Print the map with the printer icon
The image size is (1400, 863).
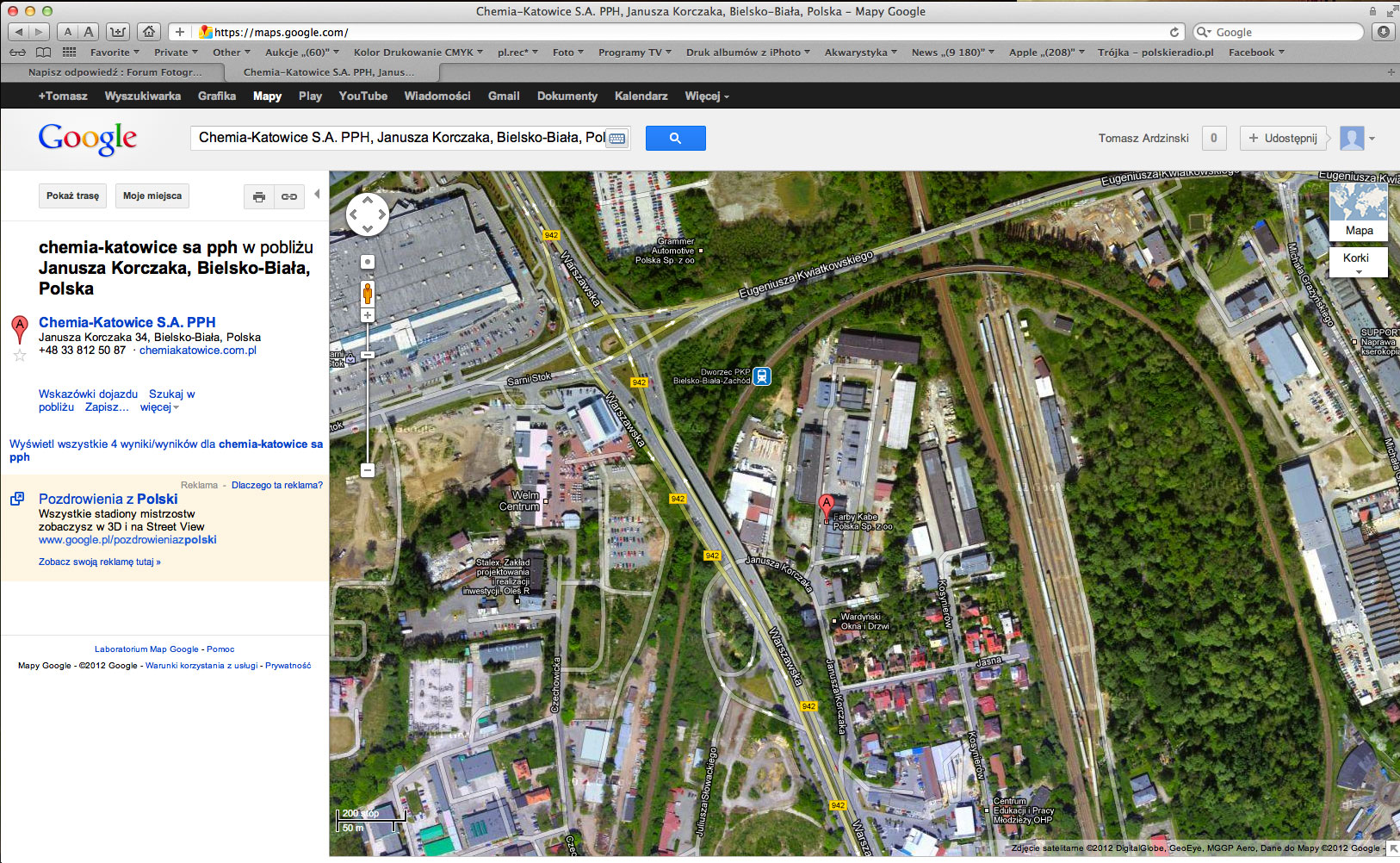pos(258,197)
